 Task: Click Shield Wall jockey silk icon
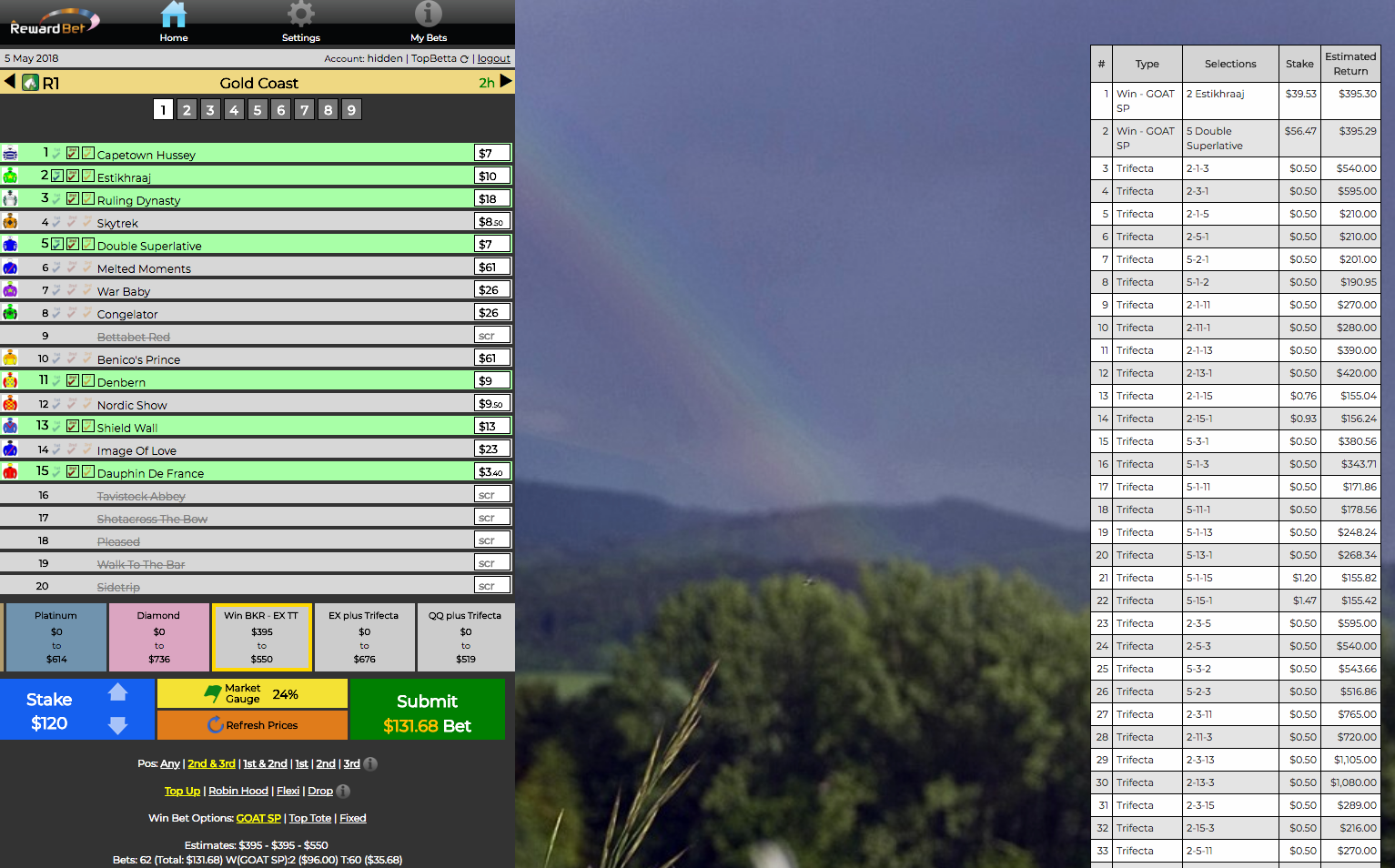click(10, 427)
